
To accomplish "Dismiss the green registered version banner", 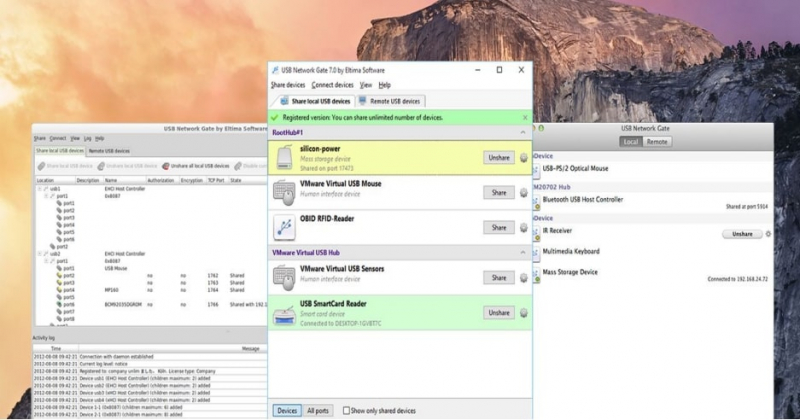I will (525, 117).
